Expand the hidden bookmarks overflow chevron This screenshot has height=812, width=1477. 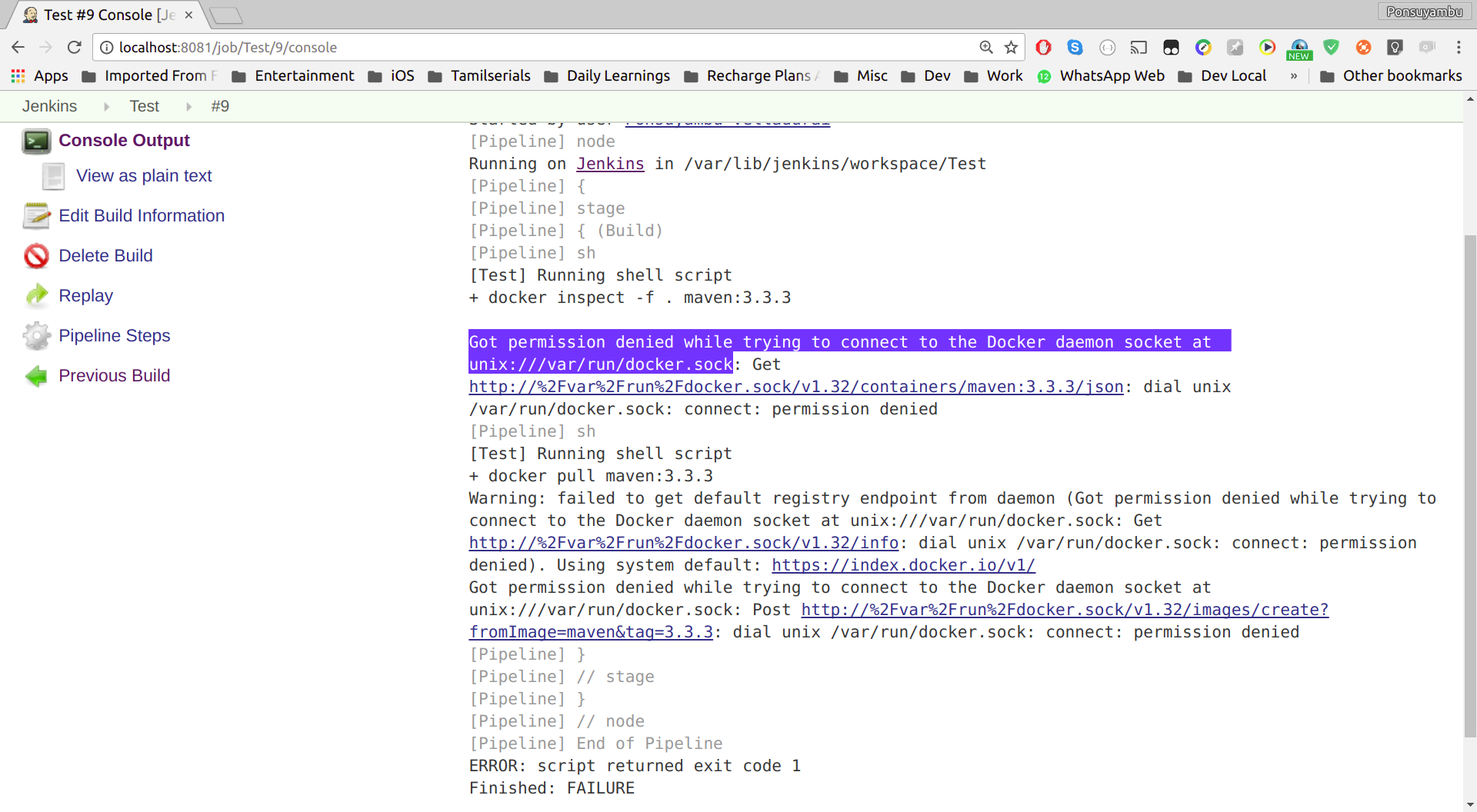1294,76
